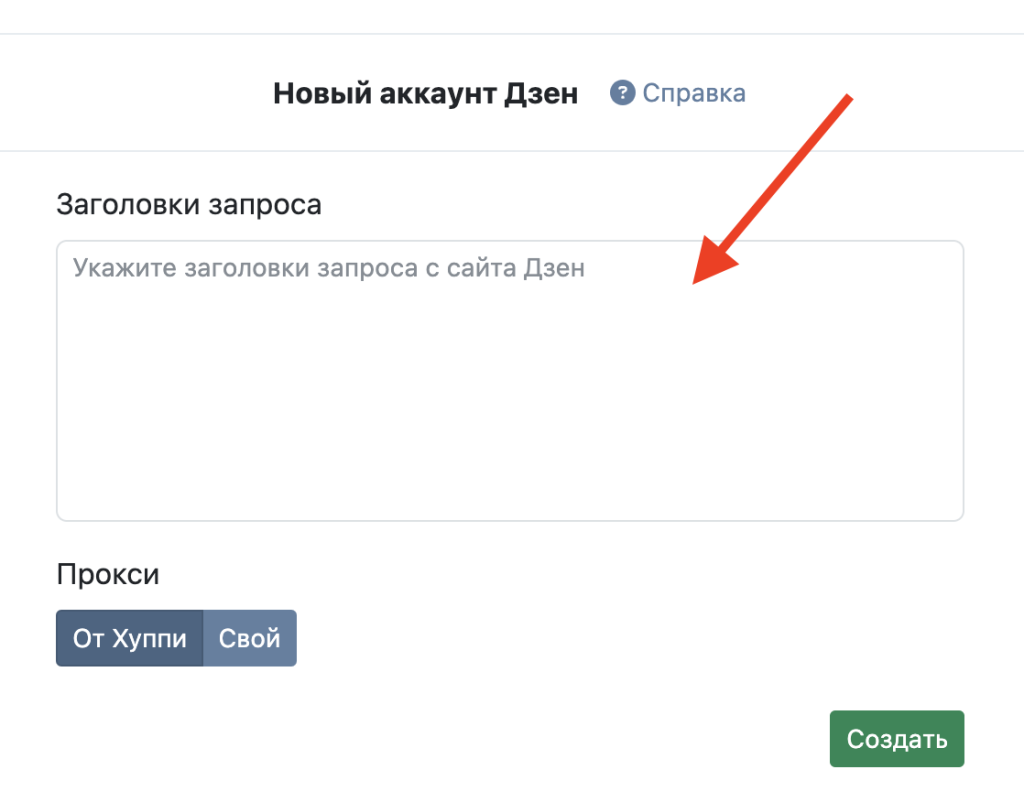Click the Заголовки запроса field label
Screen dimensions: 1024x802
(x=189, y=204)
